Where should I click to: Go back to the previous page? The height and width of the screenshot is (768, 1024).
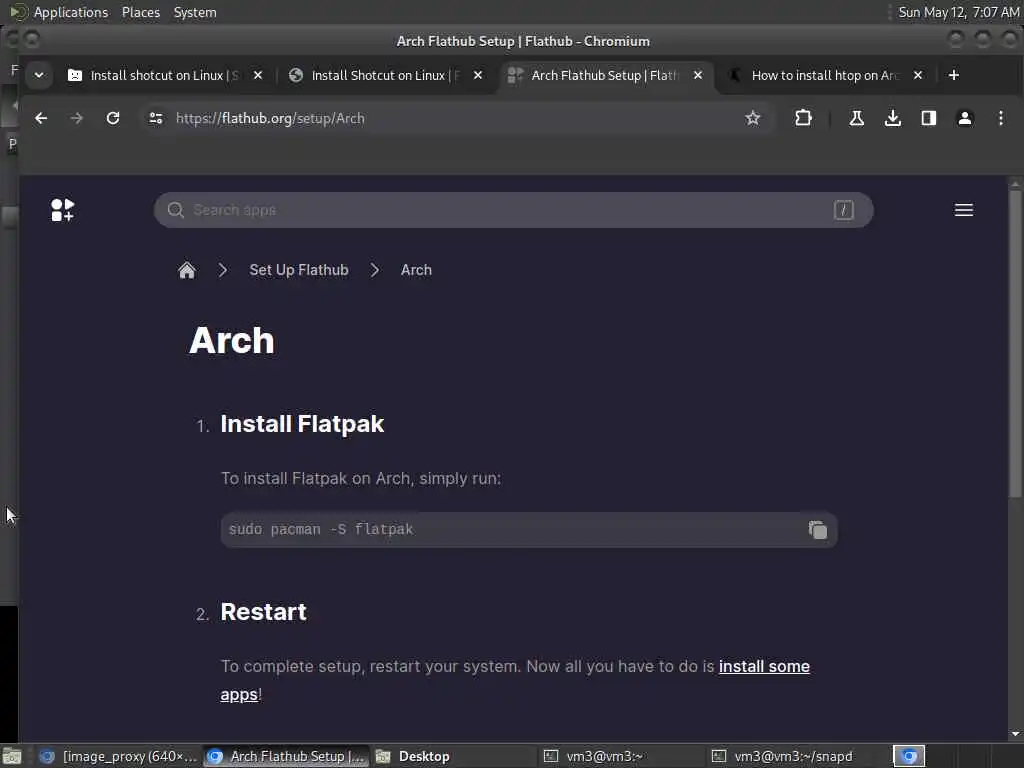(x=41, y=118)
